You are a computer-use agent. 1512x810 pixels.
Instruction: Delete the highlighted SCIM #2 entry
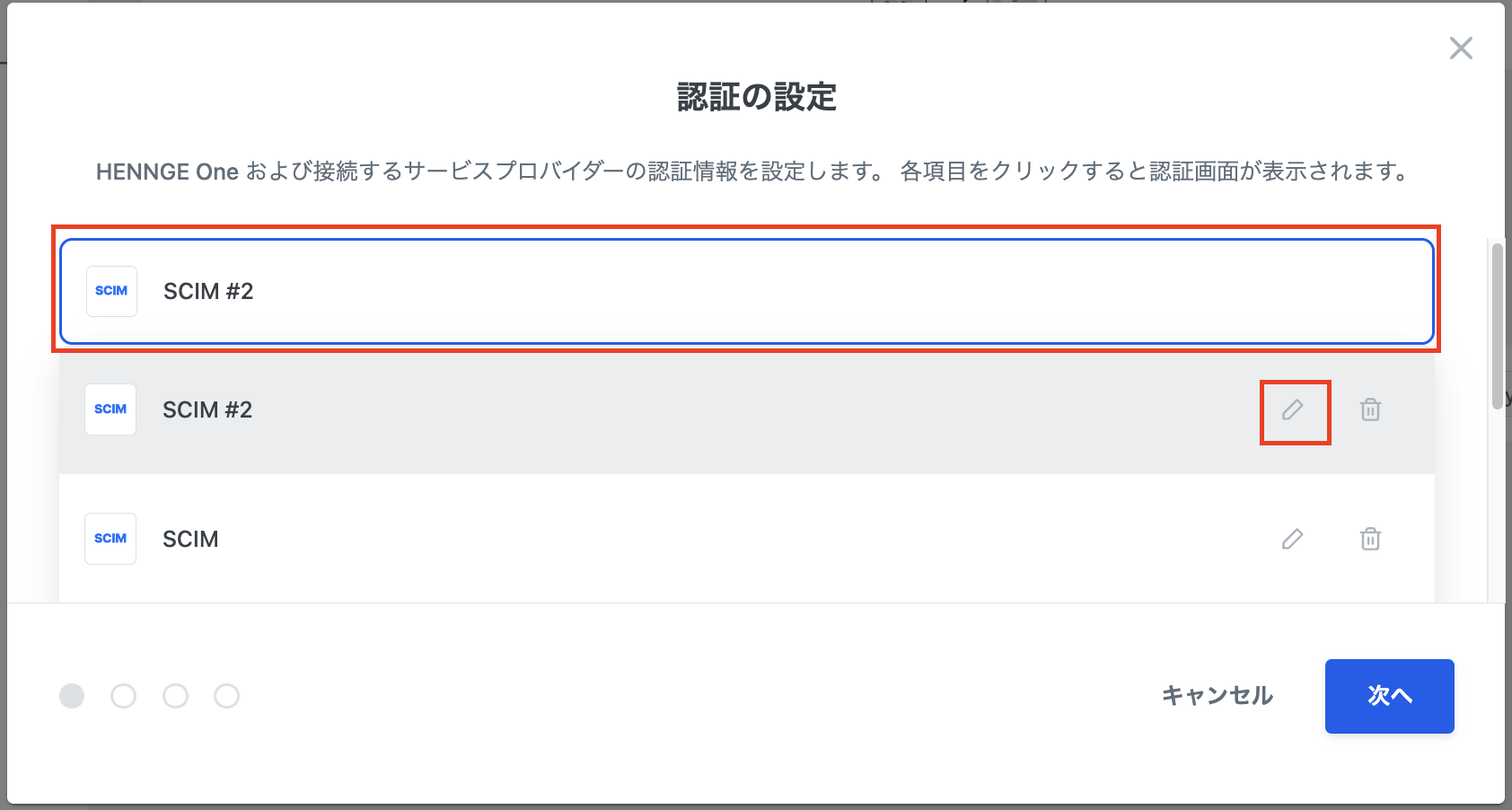point(1370,410)
